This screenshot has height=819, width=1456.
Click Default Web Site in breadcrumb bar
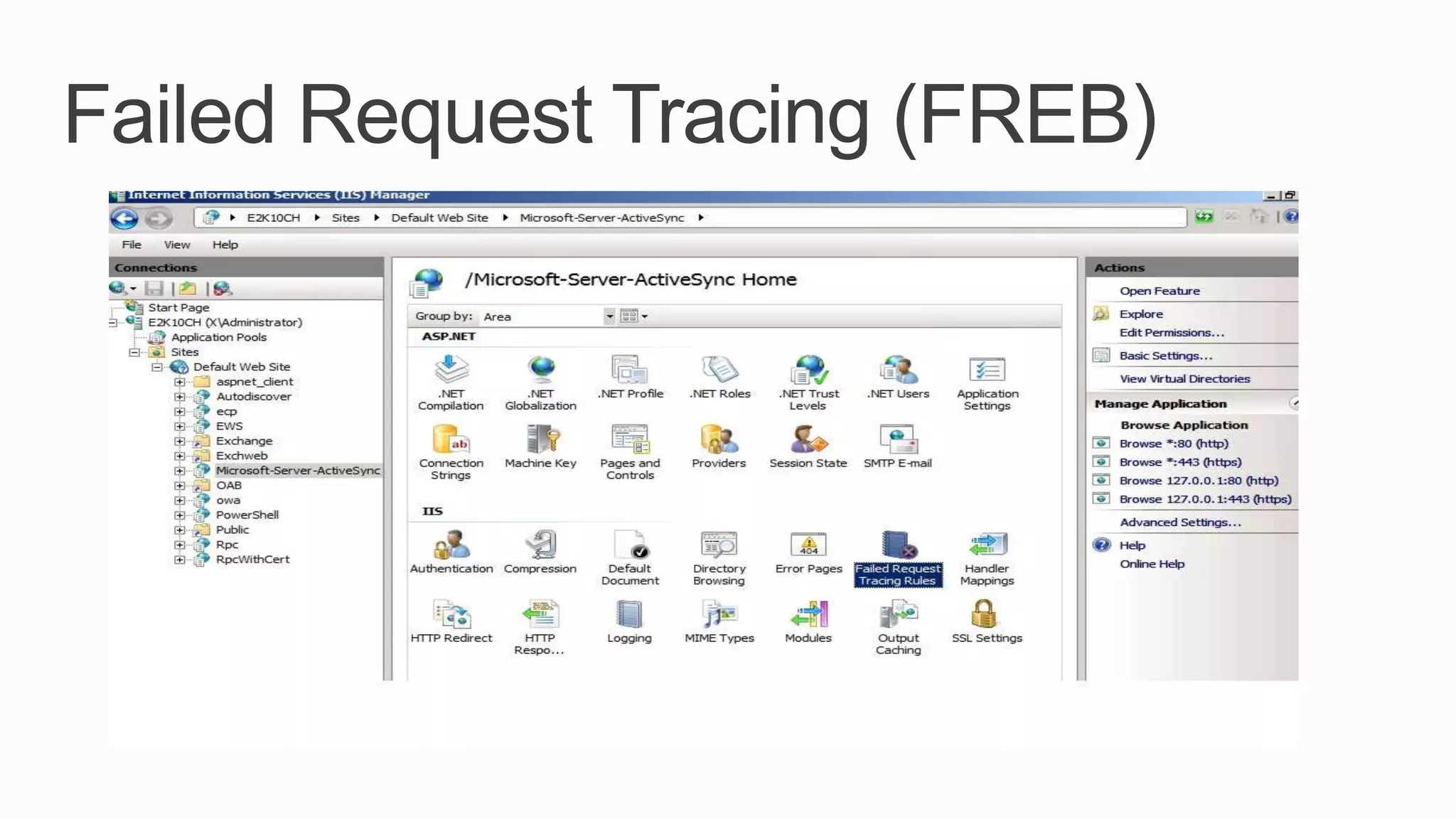(439, 218)
